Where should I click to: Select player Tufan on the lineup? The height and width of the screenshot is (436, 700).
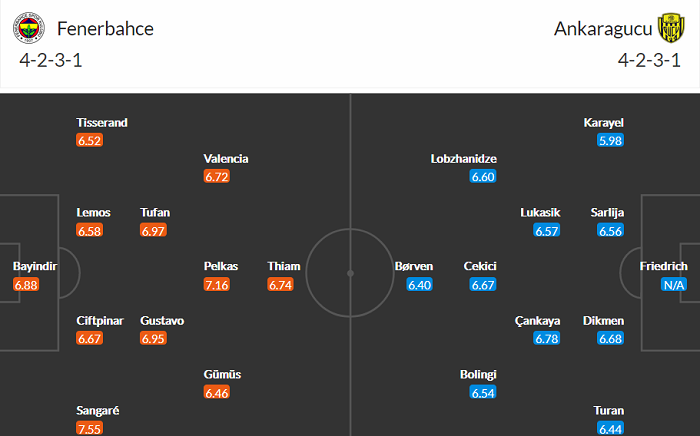click(155, 213)
